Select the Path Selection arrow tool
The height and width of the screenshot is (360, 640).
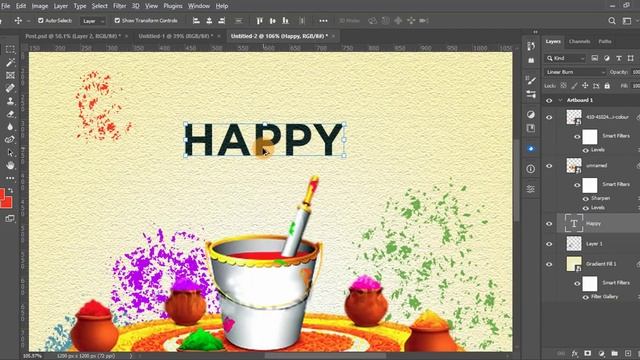[10, 153]
